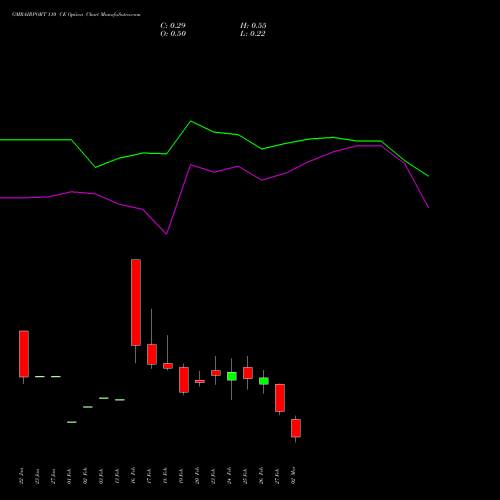Select the green 24 Feb candle
The image size is (500, 500).
pos(232,376)
